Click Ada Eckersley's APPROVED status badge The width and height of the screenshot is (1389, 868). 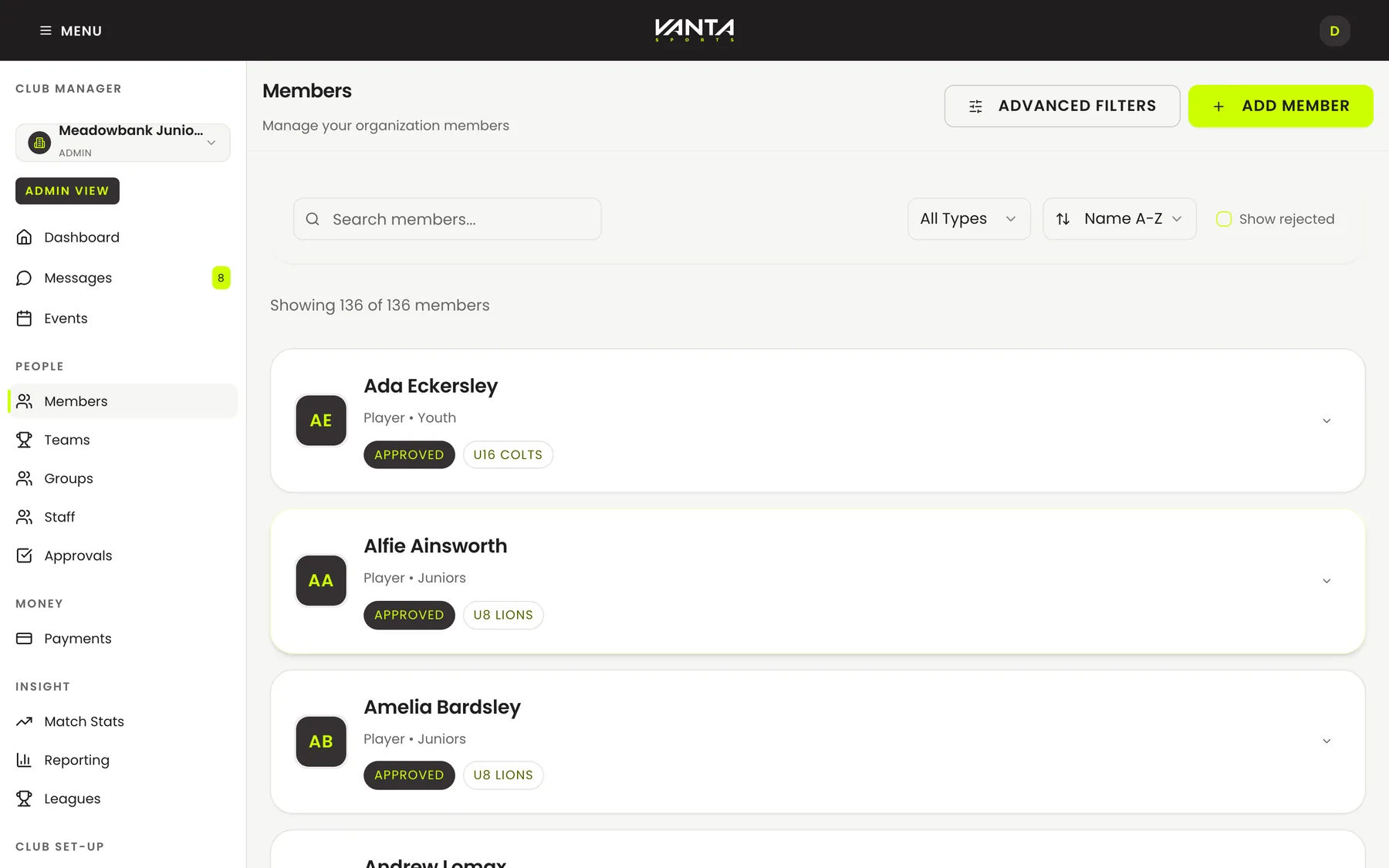coord(409,454)
